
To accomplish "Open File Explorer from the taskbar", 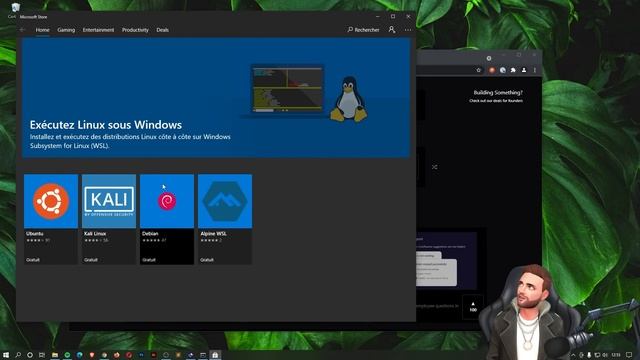I will (55, 355).
